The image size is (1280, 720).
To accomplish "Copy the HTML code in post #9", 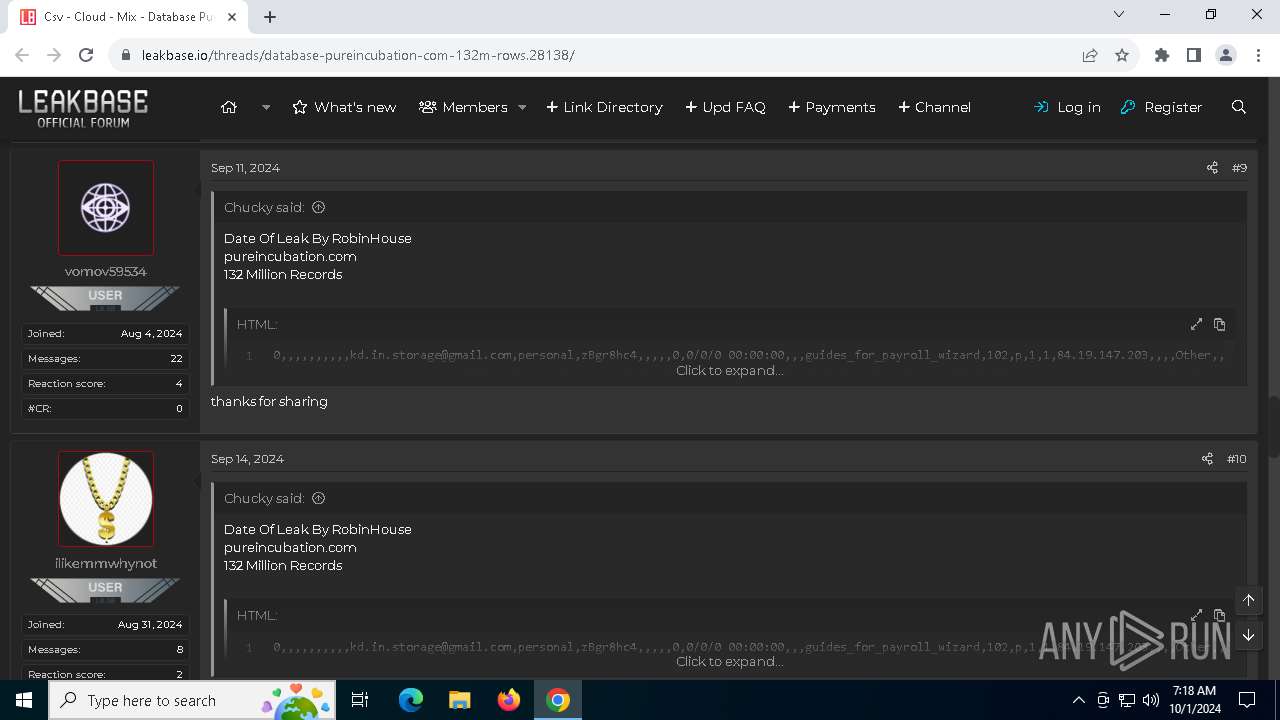I will tap(1219, 324).
